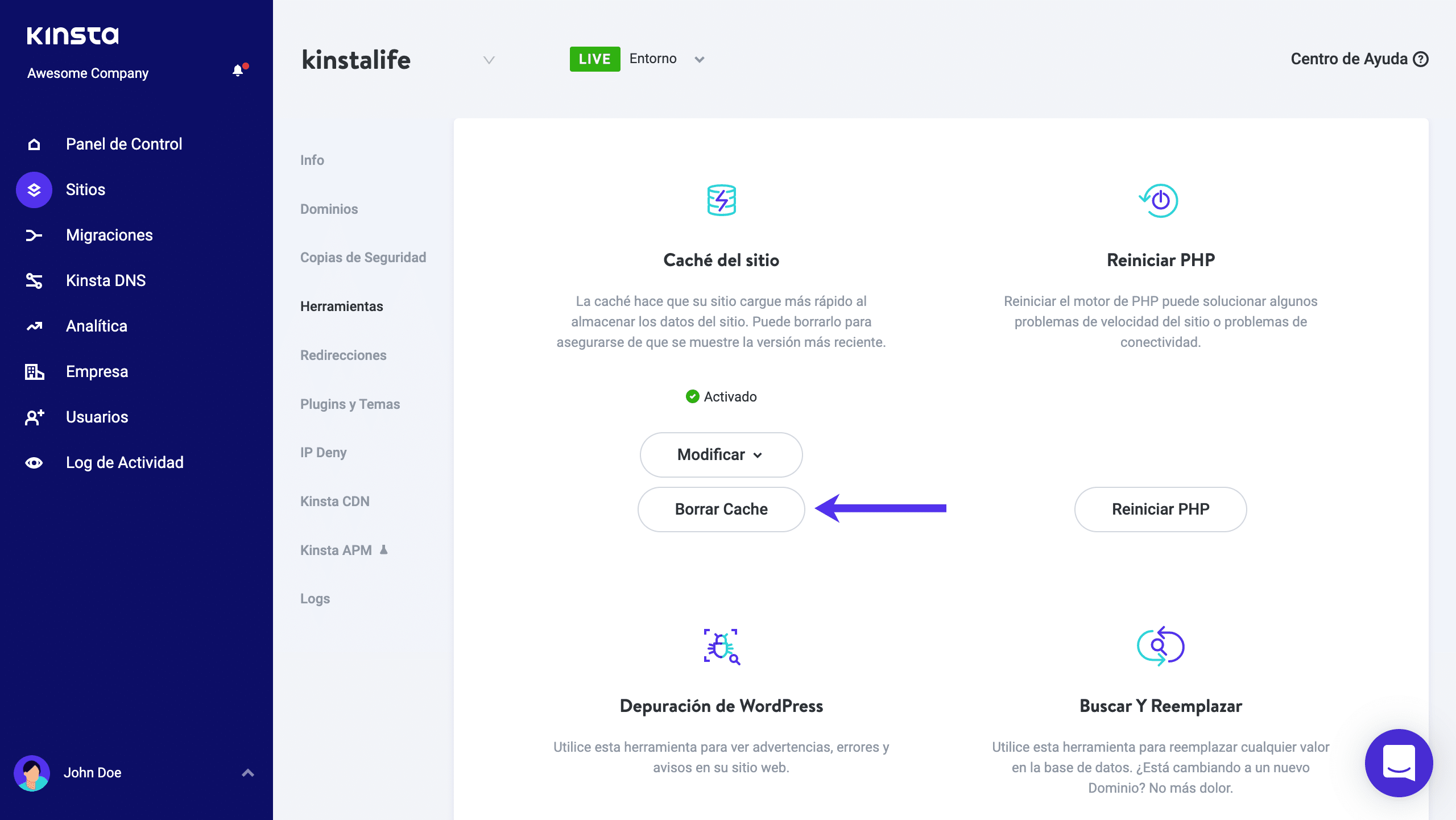The width and height of the screenshot is (1456, 820).
Task: Click the kinstalife site title
Action: pos(356,60)
